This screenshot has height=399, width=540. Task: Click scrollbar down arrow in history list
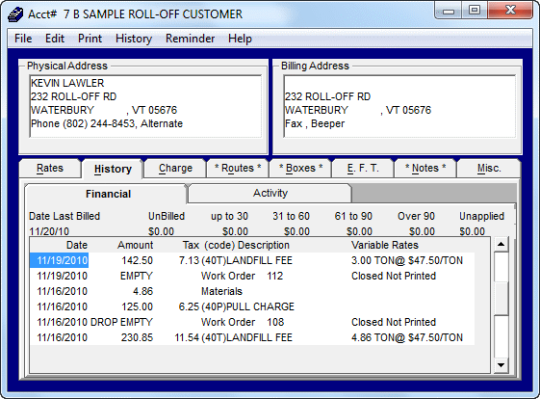[x=501, y=365]
